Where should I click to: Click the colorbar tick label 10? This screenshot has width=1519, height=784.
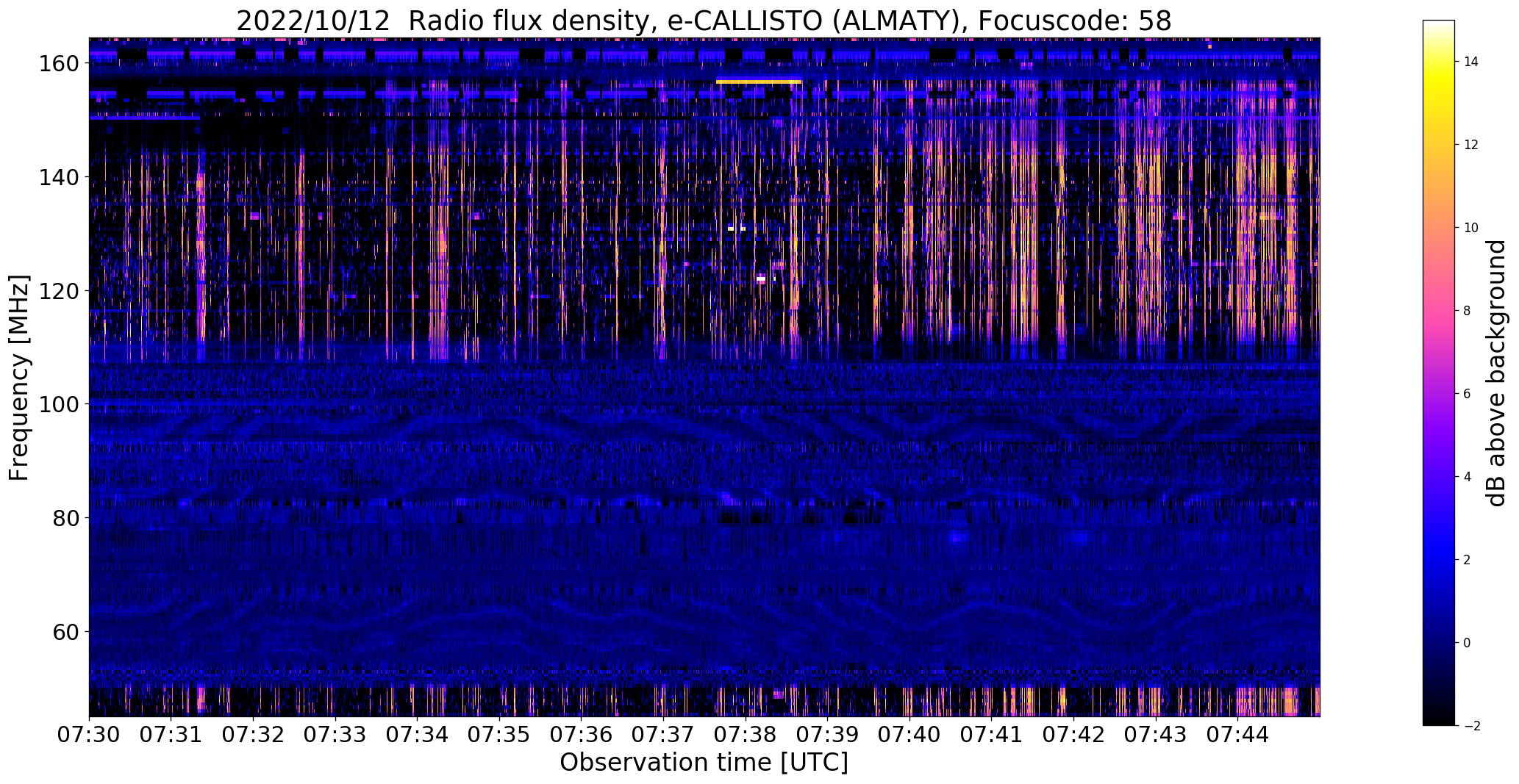(1471, 228)
